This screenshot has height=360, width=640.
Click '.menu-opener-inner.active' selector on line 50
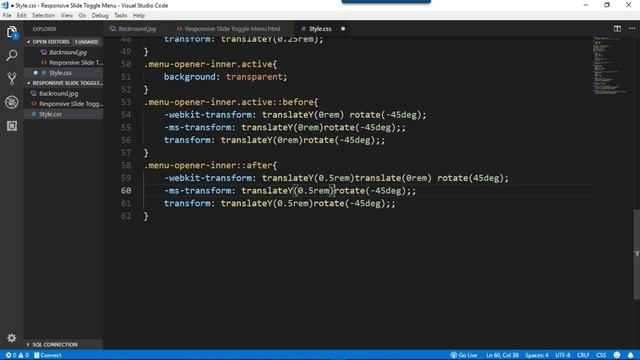pos(208,64)
